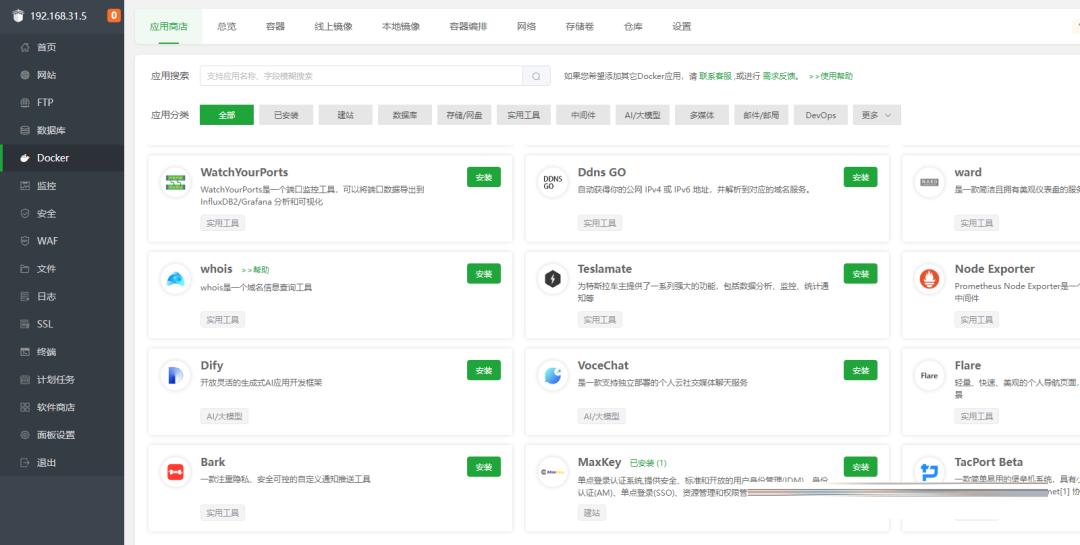Filter apps by AI/大模型 category button
This screenshot has width=1080, height=545.
tap(642, 115)
